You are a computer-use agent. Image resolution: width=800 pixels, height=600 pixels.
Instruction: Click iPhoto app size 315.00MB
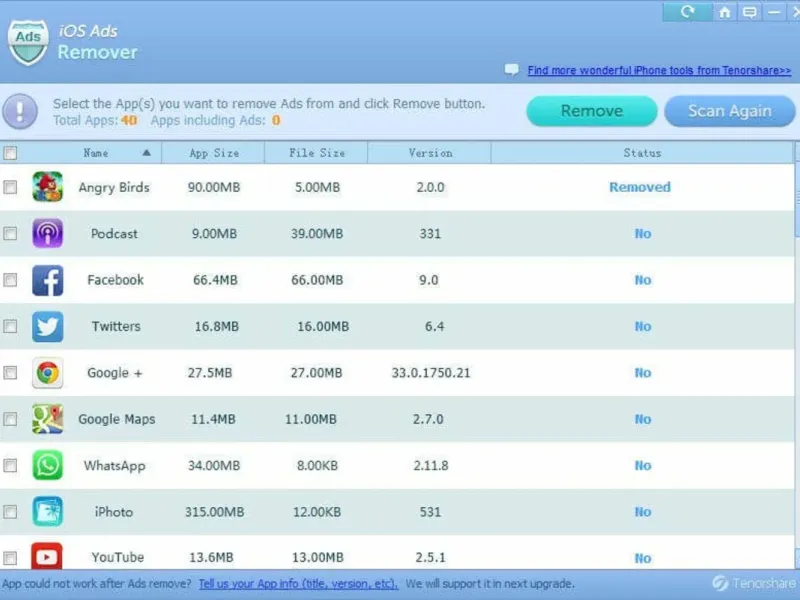click(214, 512)
